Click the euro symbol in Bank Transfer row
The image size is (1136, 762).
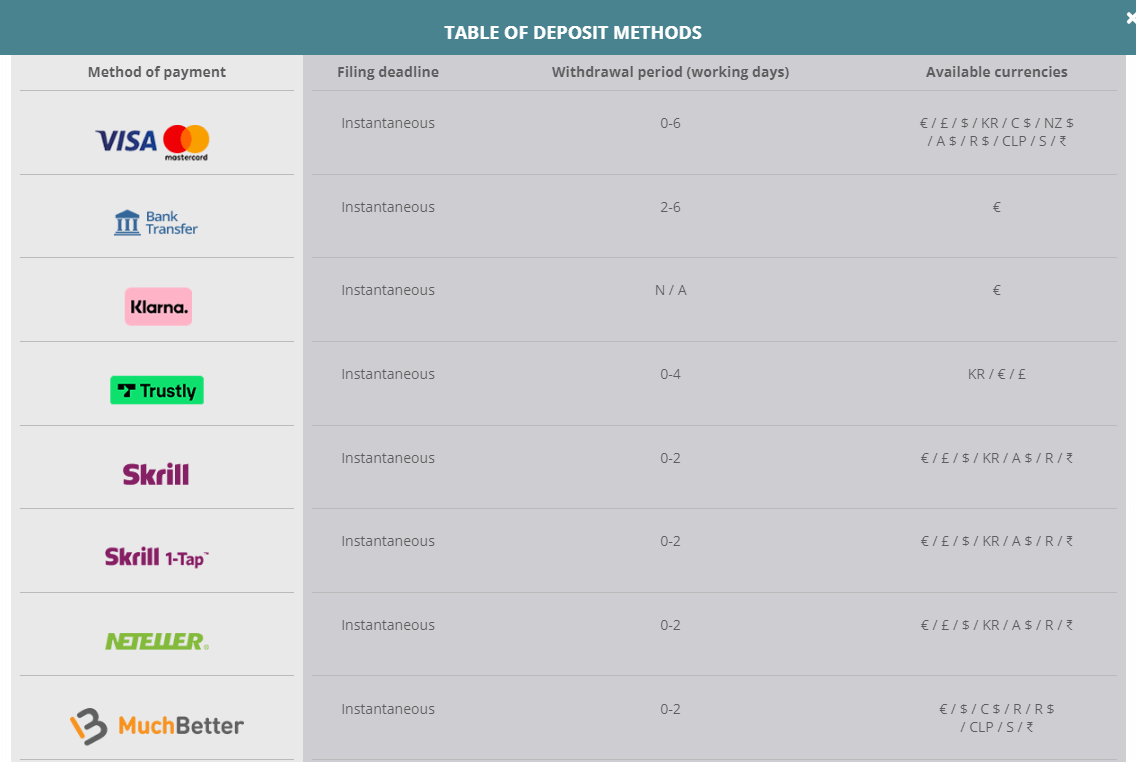pyautogui.click(x=996, y=207)
